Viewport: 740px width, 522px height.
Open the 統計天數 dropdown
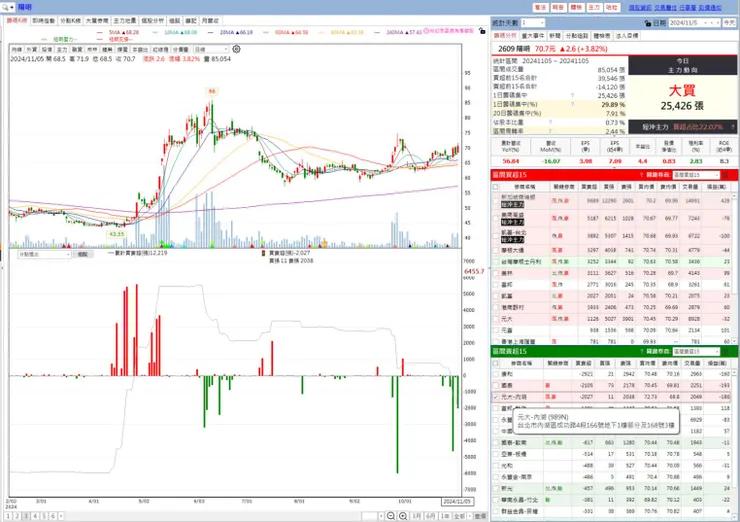pyautogui.click(x=533, y=23)
